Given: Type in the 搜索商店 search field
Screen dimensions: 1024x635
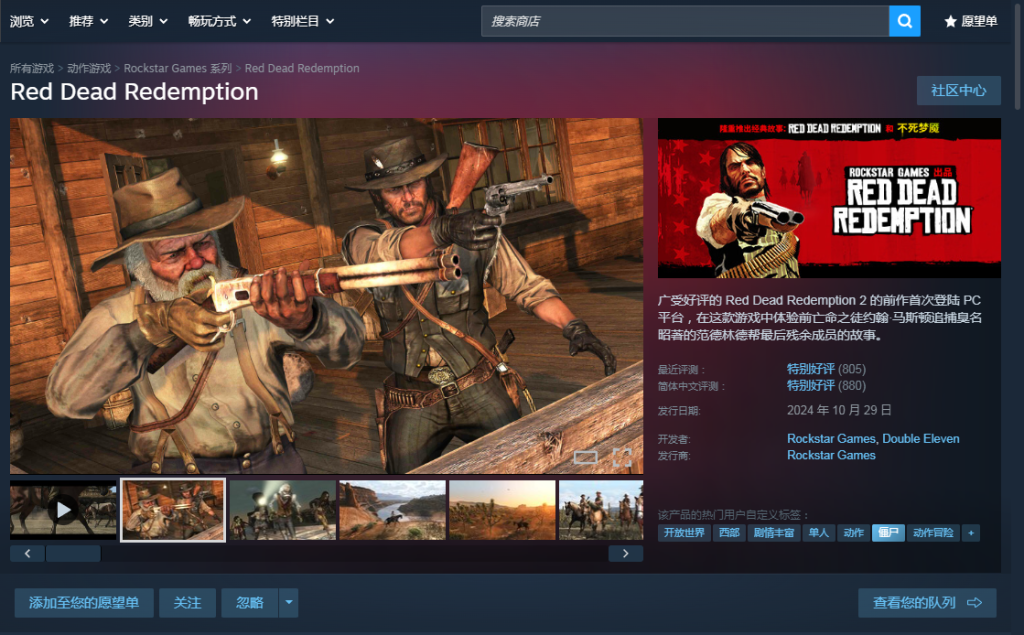Looking at the screenshot, I should [x=685, y=21].
